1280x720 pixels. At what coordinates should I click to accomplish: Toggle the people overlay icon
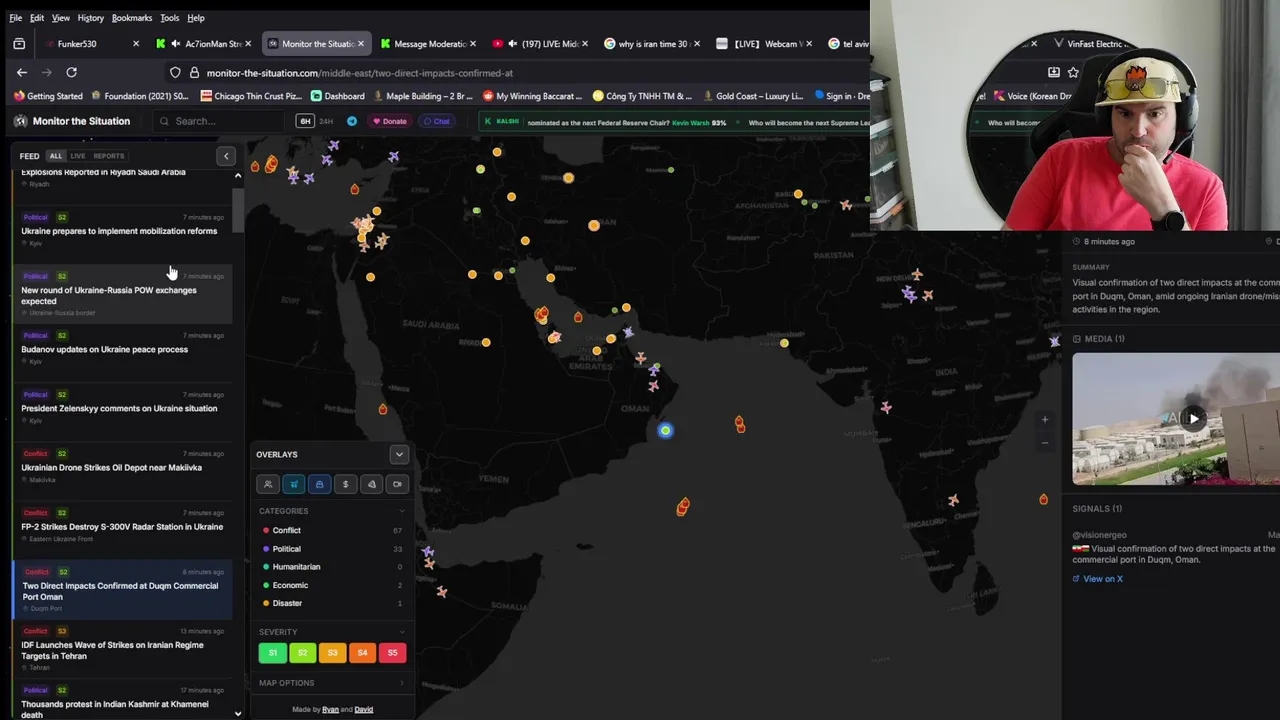tap(268, 484)
